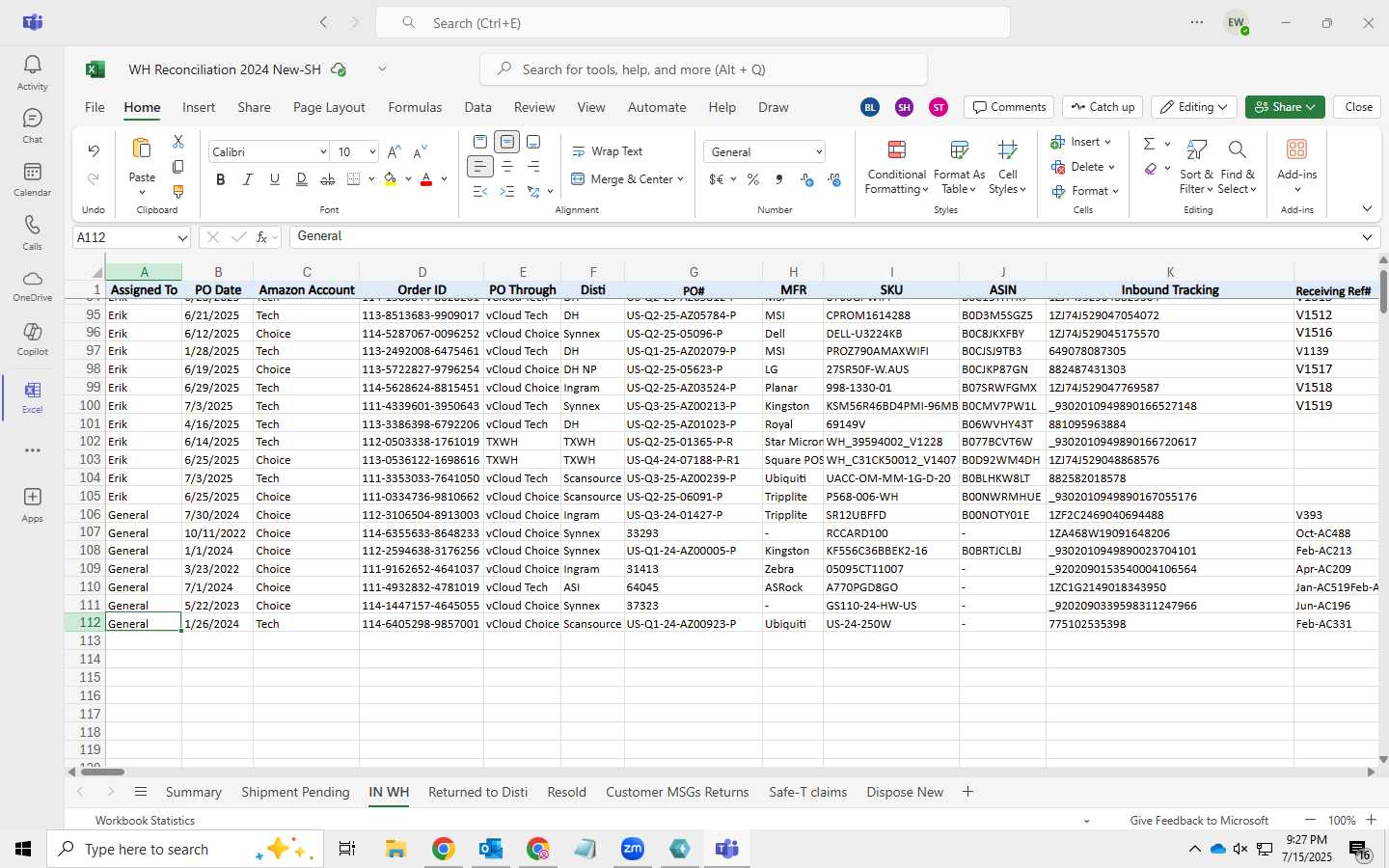The width and height of the screenshot is (1389, 868).
Task: Open borders dropdown arrow
Action: (371, 179)
